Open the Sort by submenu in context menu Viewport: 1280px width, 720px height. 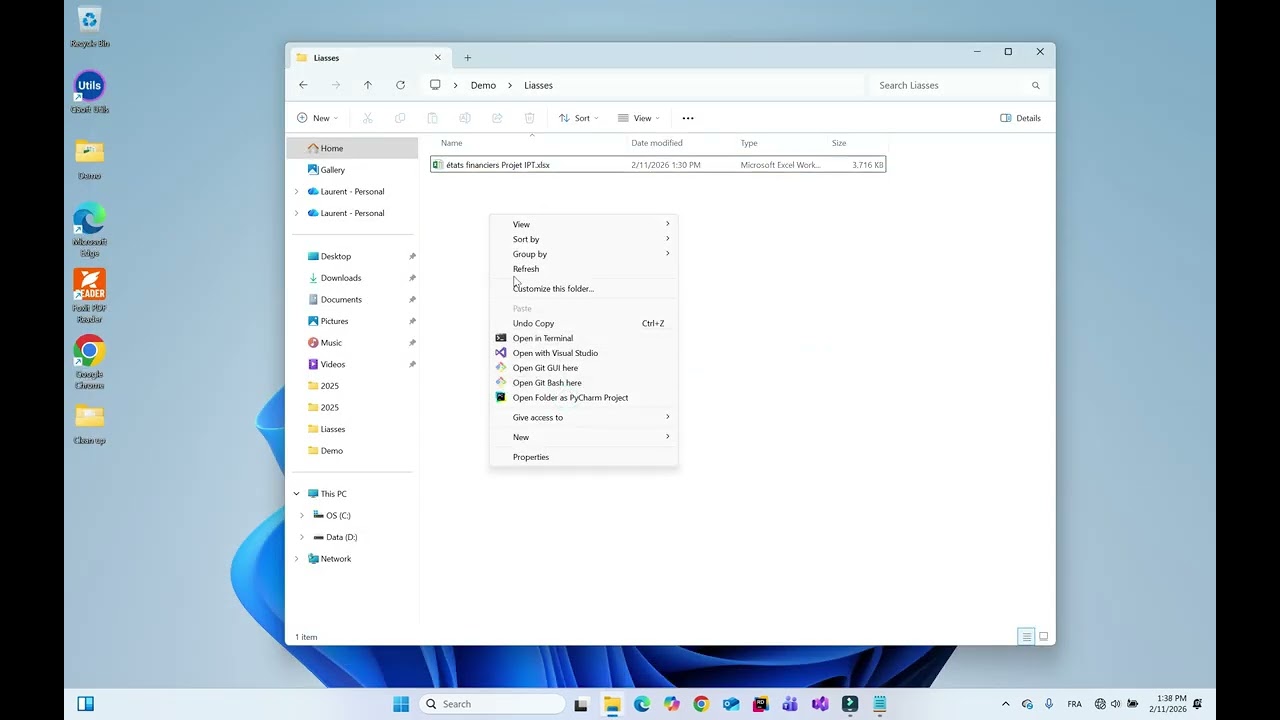(x=583, y=239)
